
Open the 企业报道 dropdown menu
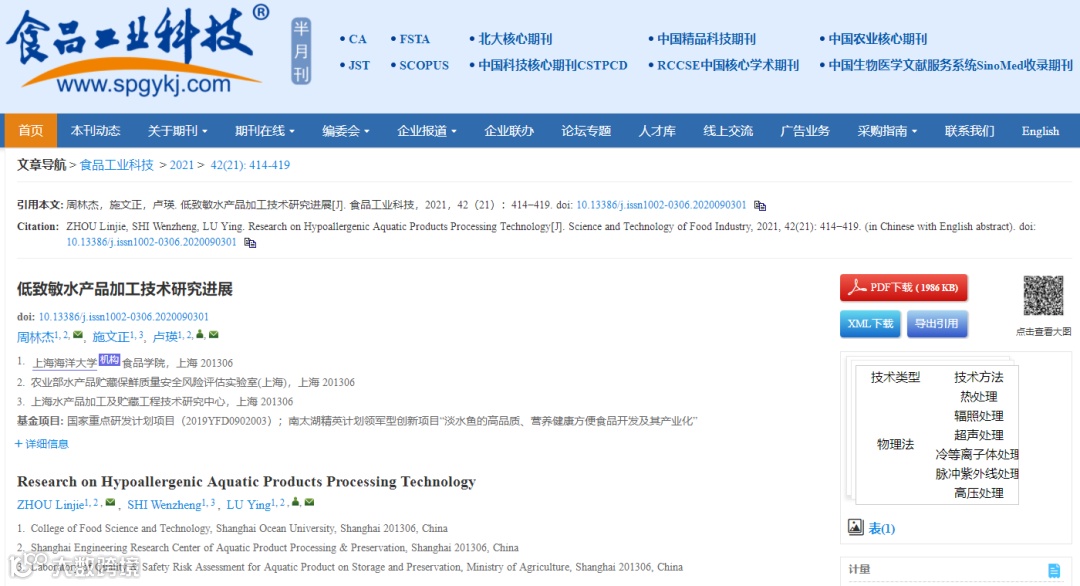tap(426, 131)
